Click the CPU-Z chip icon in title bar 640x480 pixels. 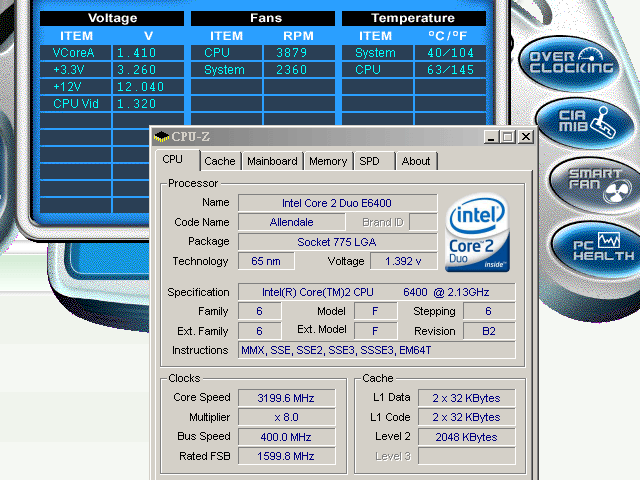(161, 137)
